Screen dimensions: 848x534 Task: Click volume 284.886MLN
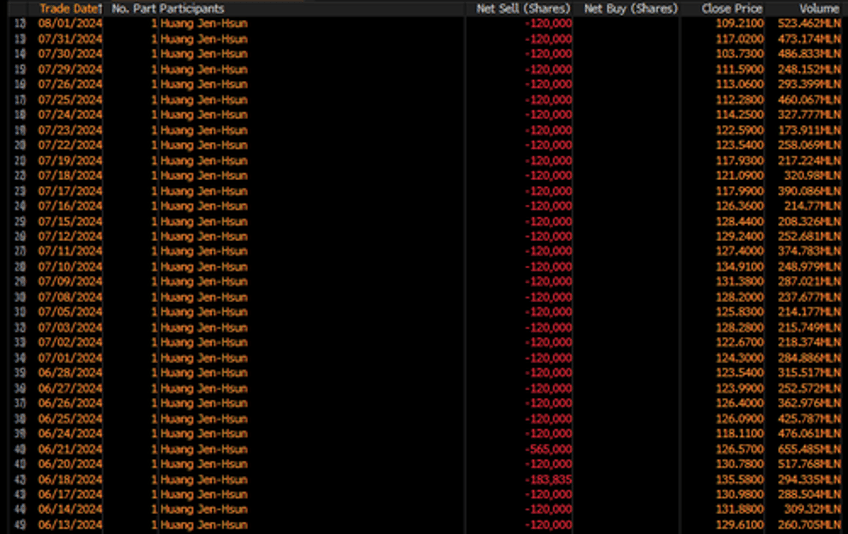[x=810, y=358]
